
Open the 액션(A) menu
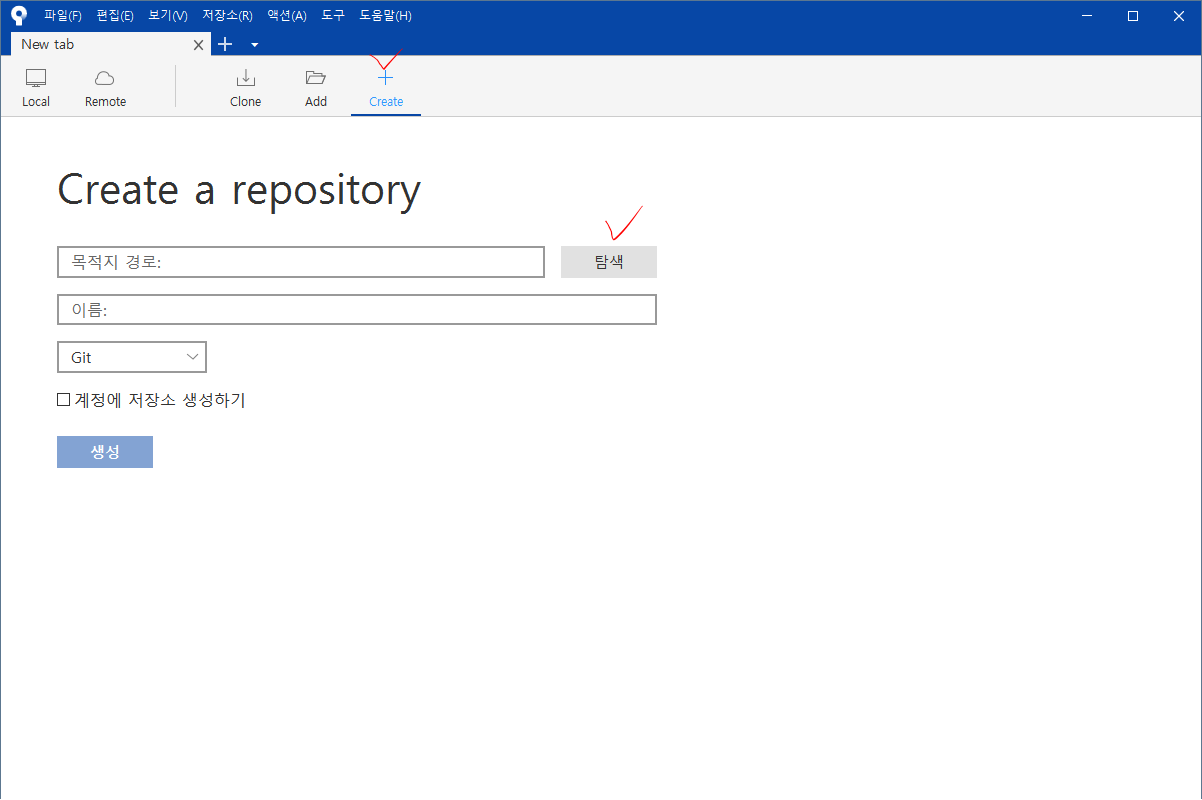(287, 15)
